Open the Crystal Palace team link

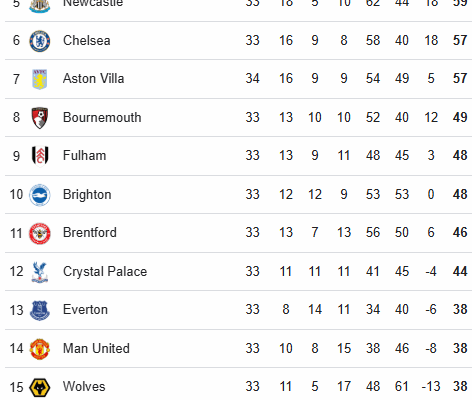click(x=105, y=272)
